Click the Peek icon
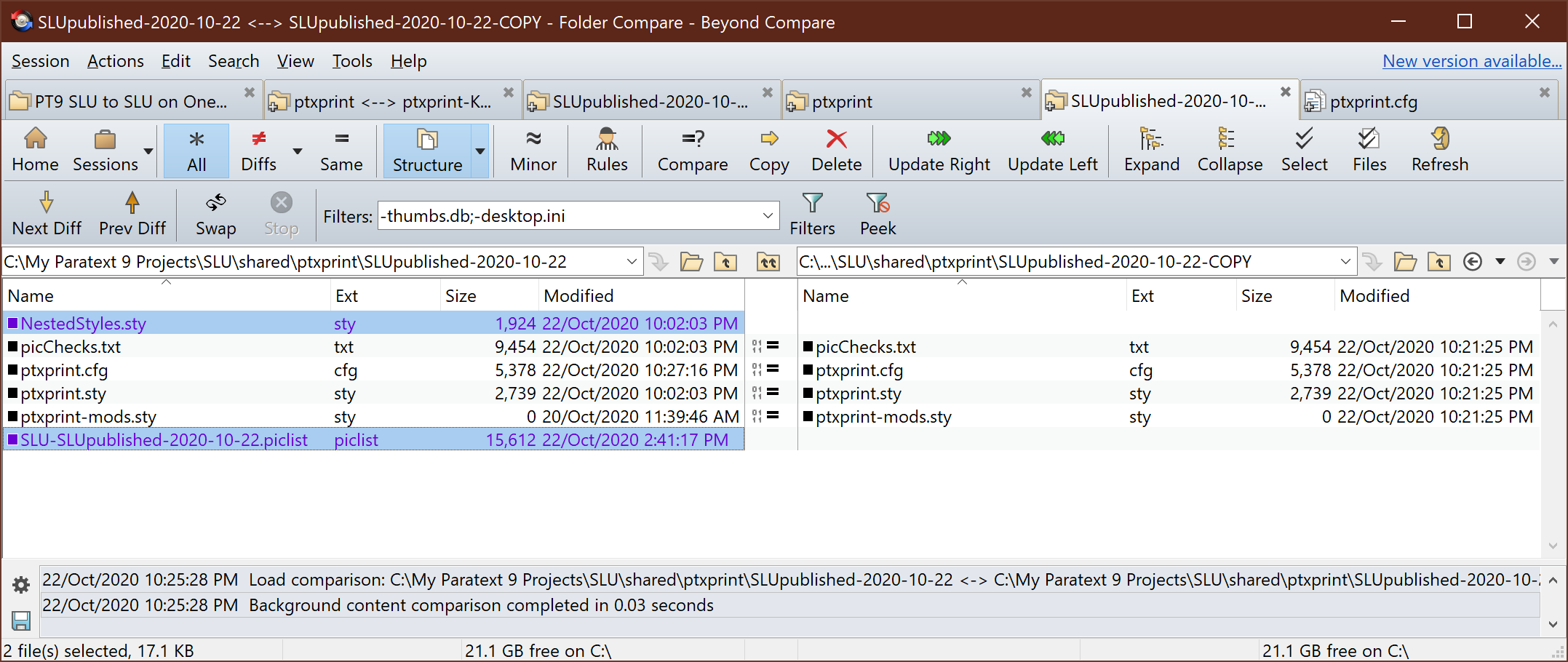Screen dimensions: 1568x662 pos(877,212)
